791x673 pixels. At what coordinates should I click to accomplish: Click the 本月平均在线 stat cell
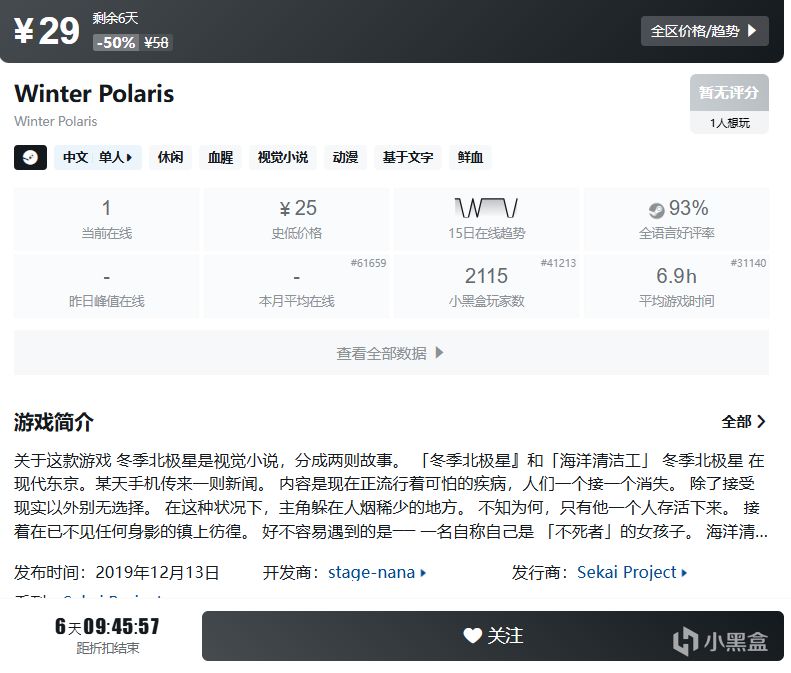[x=297, y=287]
